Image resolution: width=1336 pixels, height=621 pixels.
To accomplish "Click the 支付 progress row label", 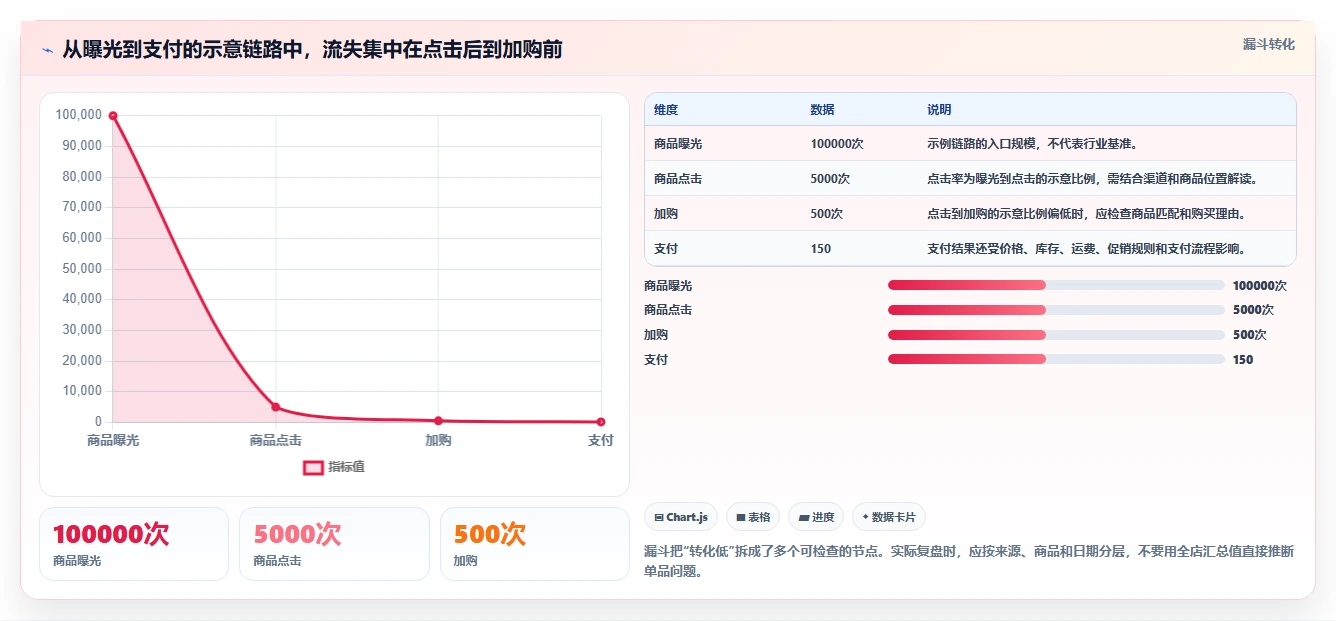I will [656, 360].
